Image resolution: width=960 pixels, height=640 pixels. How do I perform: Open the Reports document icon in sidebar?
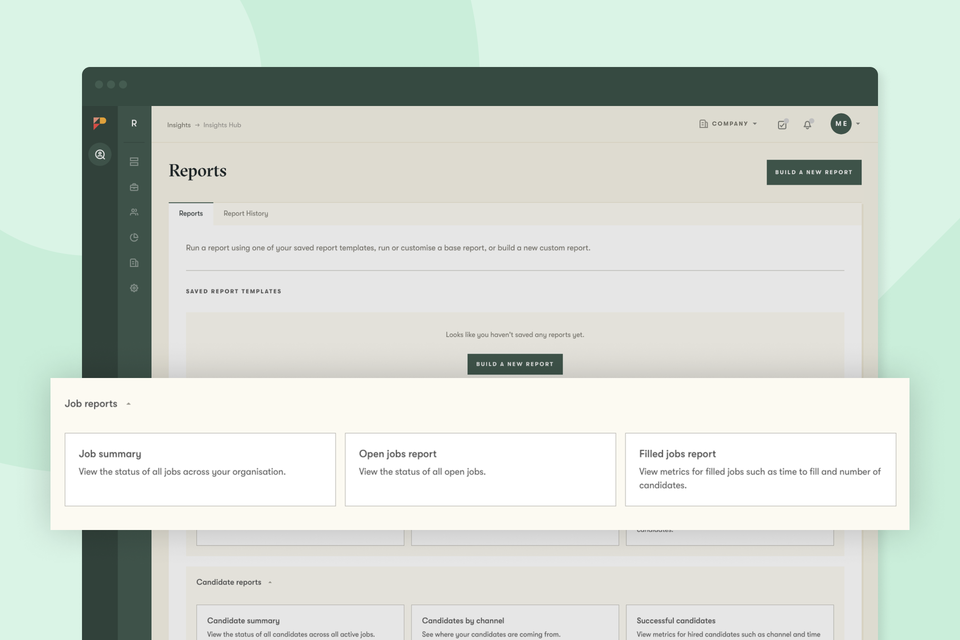coord(133,263)
